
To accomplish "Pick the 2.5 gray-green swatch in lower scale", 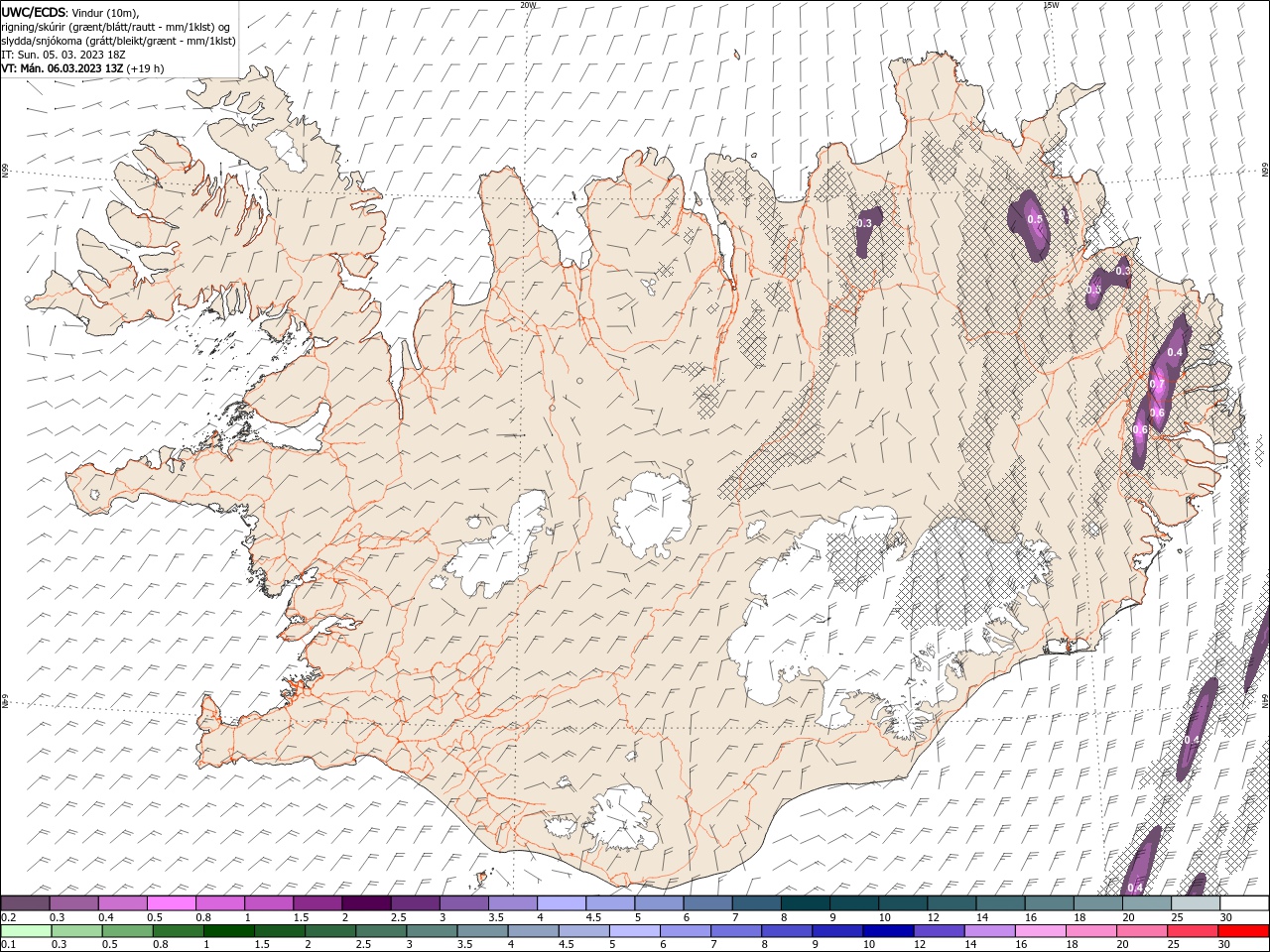I will [383, 931].
